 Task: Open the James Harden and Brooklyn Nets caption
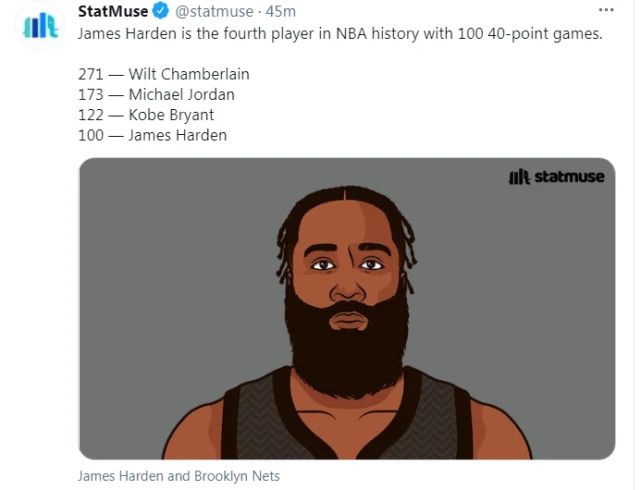[x=179, y=477]
